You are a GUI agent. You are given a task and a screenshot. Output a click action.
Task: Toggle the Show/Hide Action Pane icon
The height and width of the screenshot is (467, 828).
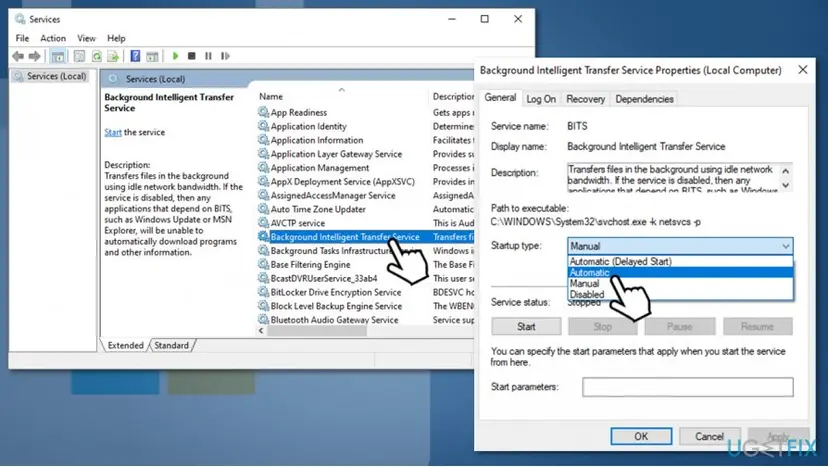click(x=152, y=56)
